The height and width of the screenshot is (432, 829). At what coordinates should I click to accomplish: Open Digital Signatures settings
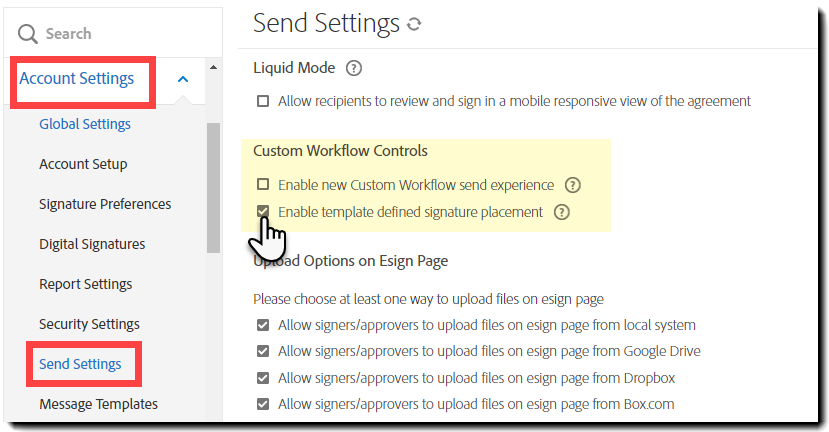(92, 244)
